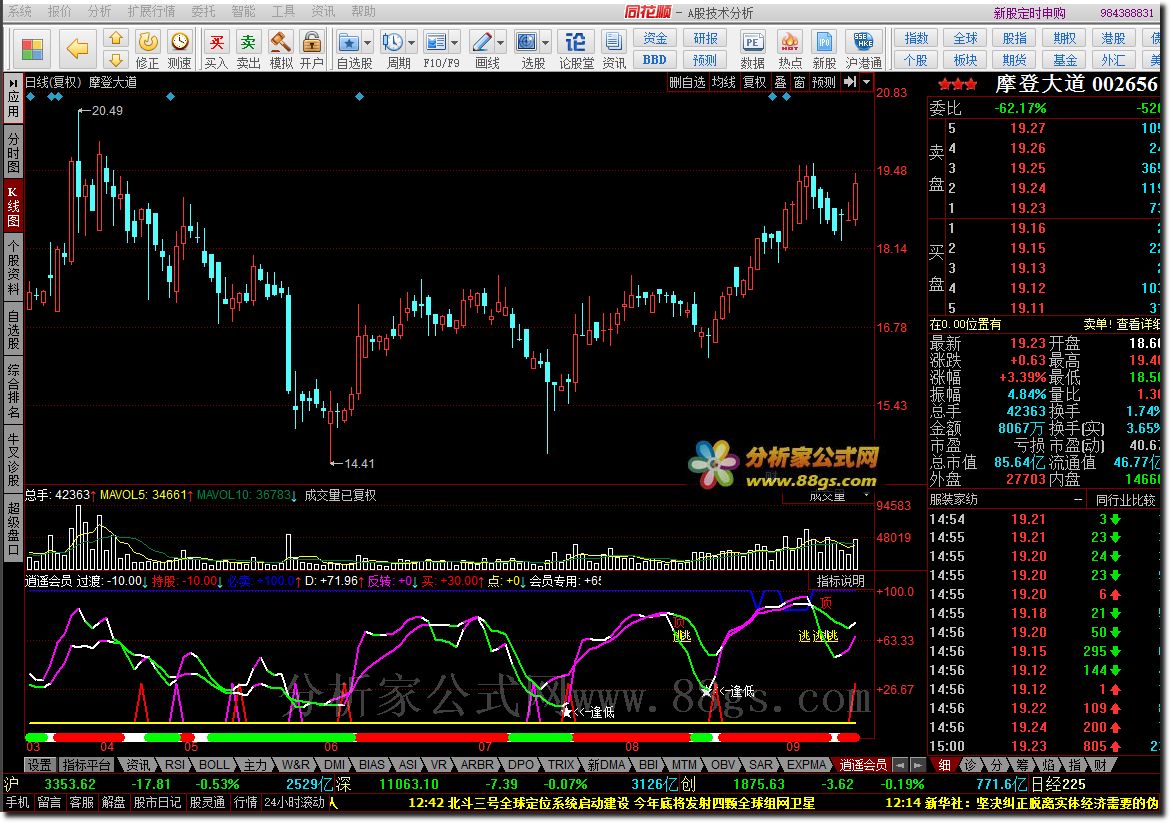Toggle 窗 window layout option
This screenshot has width=1172, height=823.
(799, 82)
